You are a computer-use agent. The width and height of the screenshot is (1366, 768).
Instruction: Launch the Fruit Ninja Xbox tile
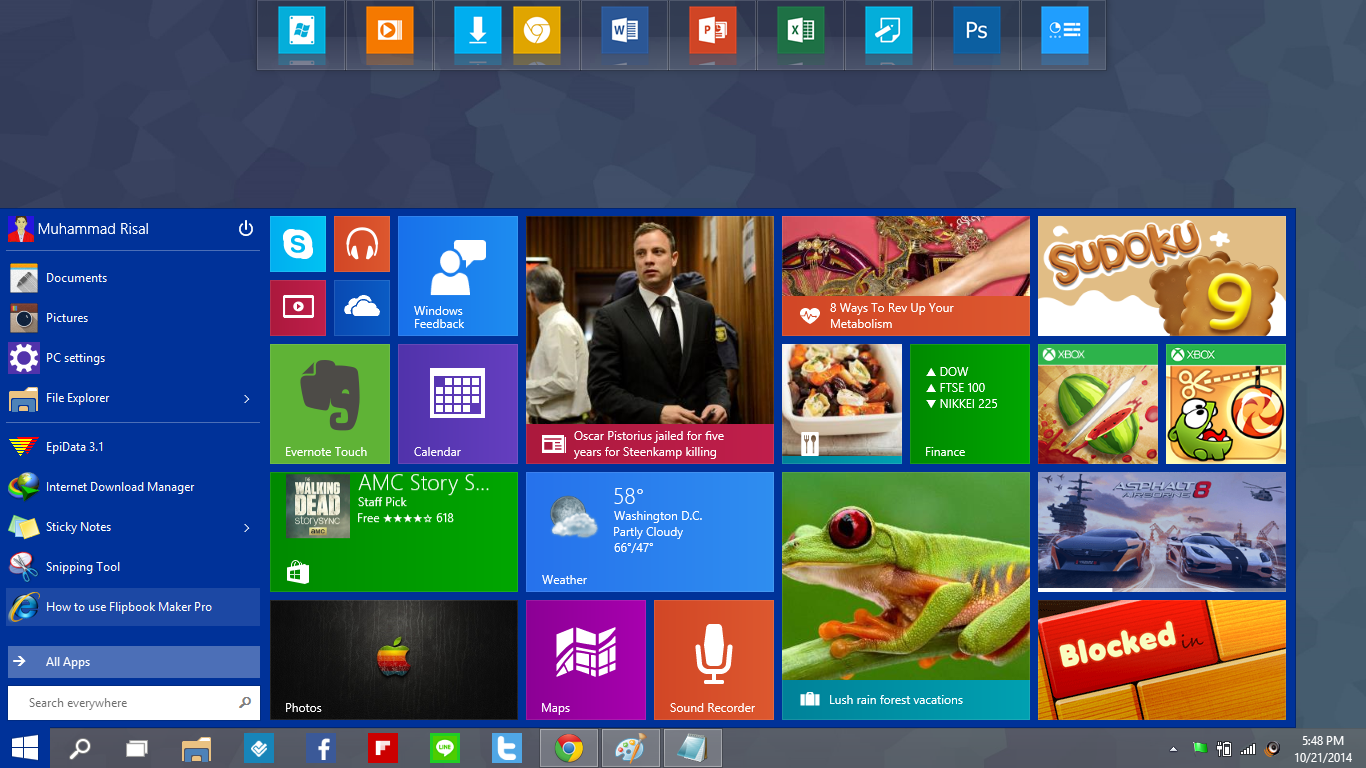[x=1098, y=404]
